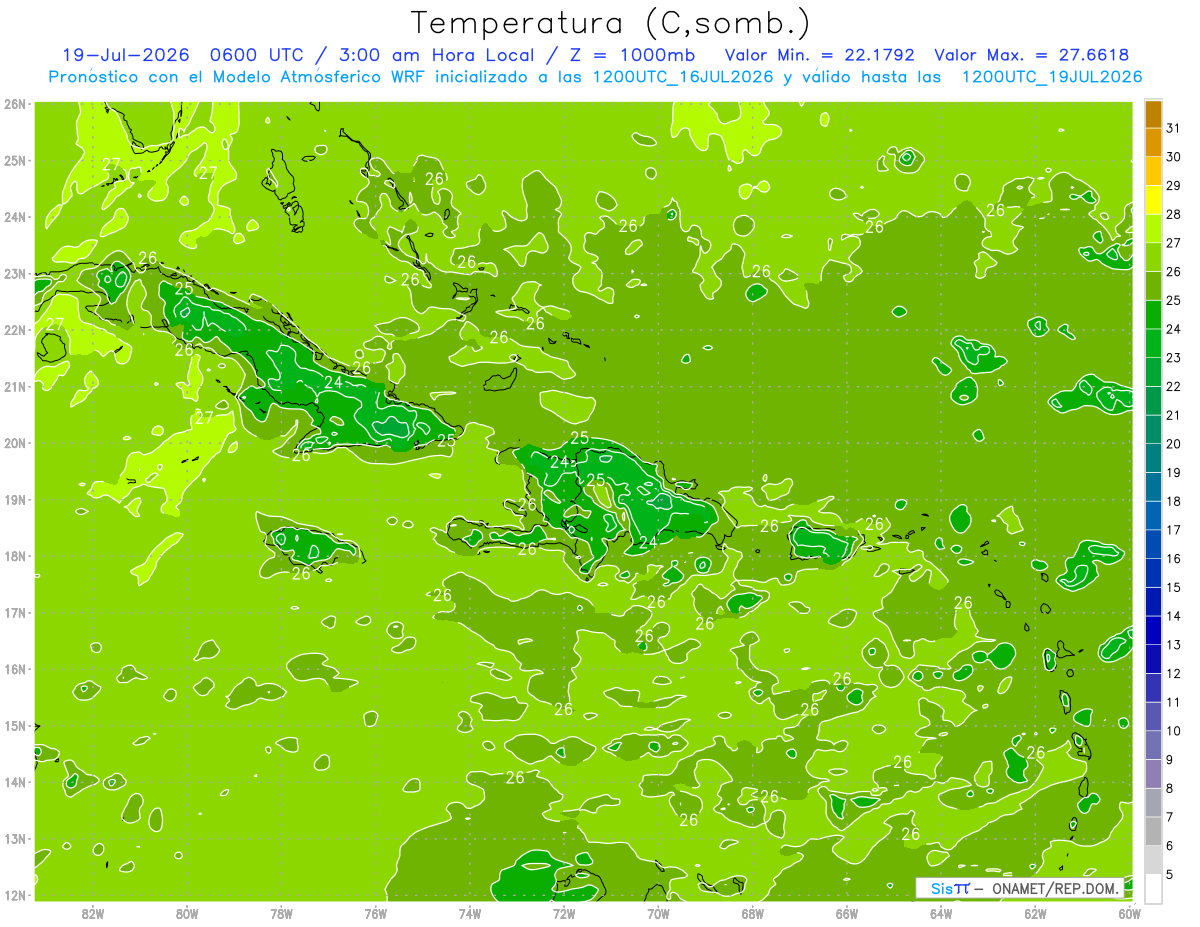
Task: Click the 76W longitude axis label
Action: pos(375,913)
